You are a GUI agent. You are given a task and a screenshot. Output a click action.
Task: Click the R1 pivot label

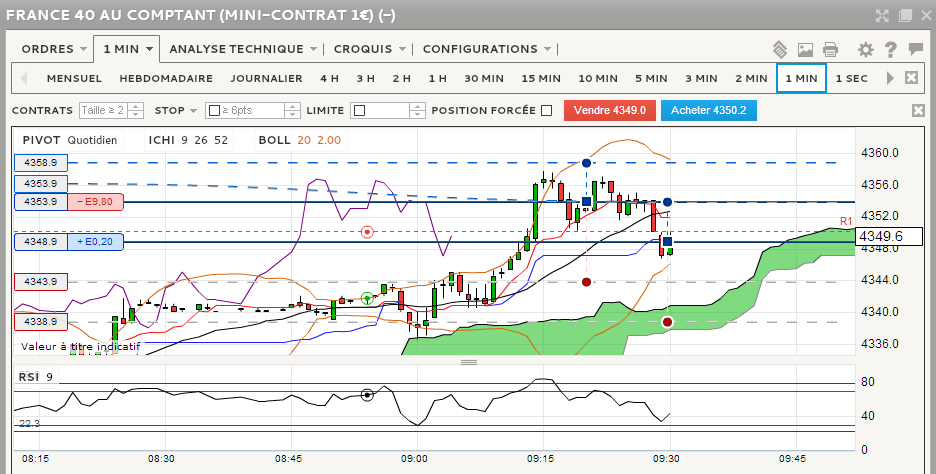tap(846, 221)
